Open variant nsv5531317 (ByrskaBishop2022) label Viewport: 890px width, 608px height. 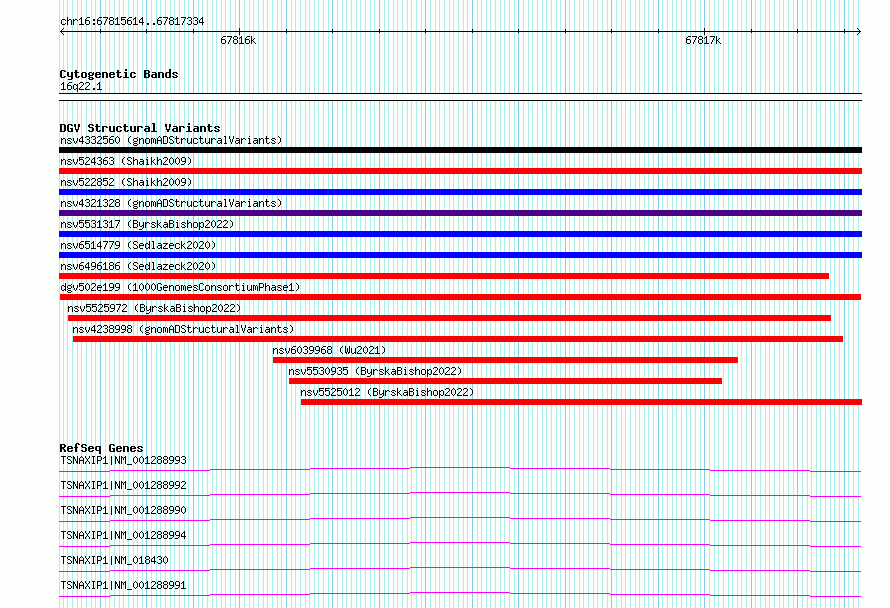[x=147, y=224]
